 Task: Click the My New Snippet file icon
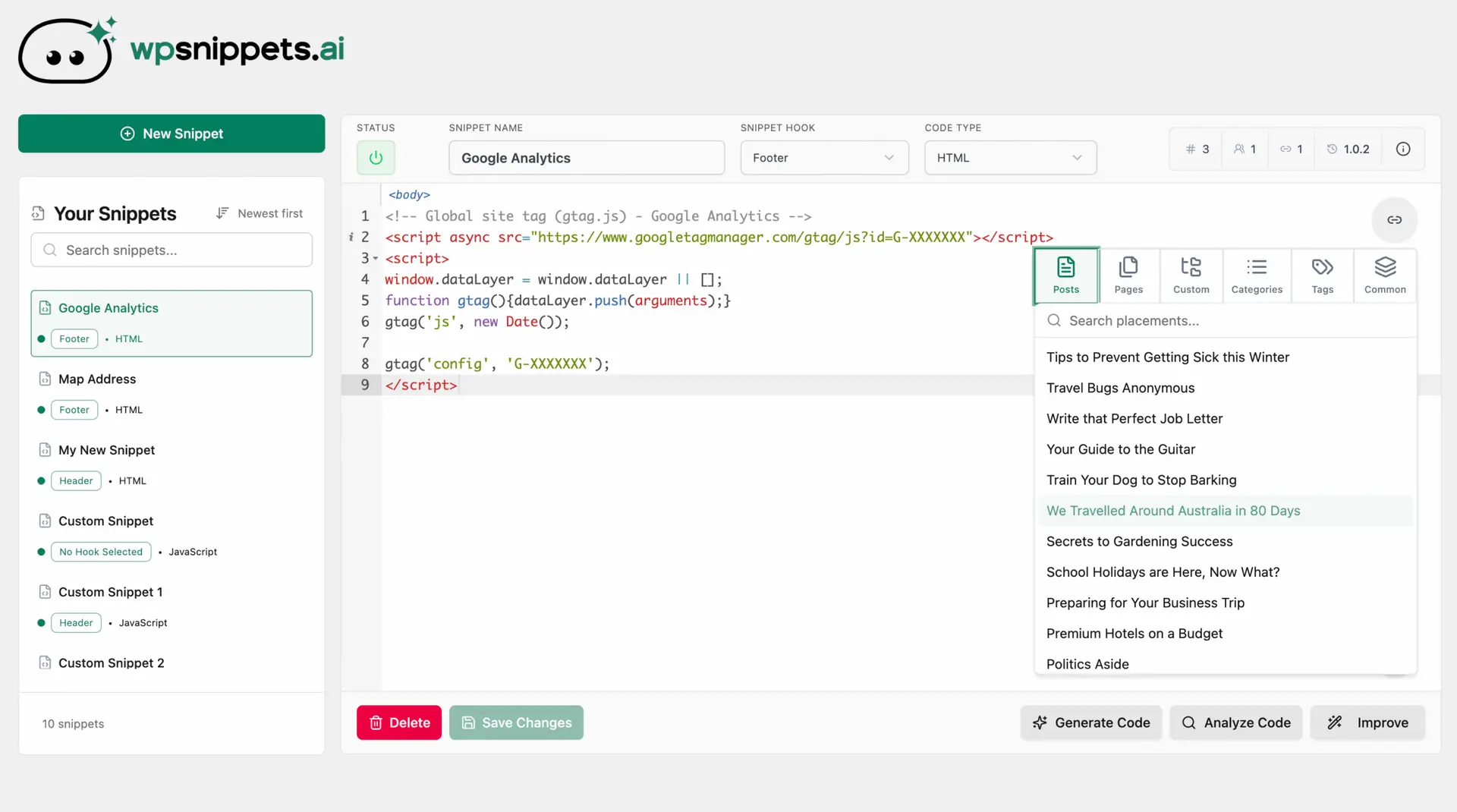coord(45,450)
